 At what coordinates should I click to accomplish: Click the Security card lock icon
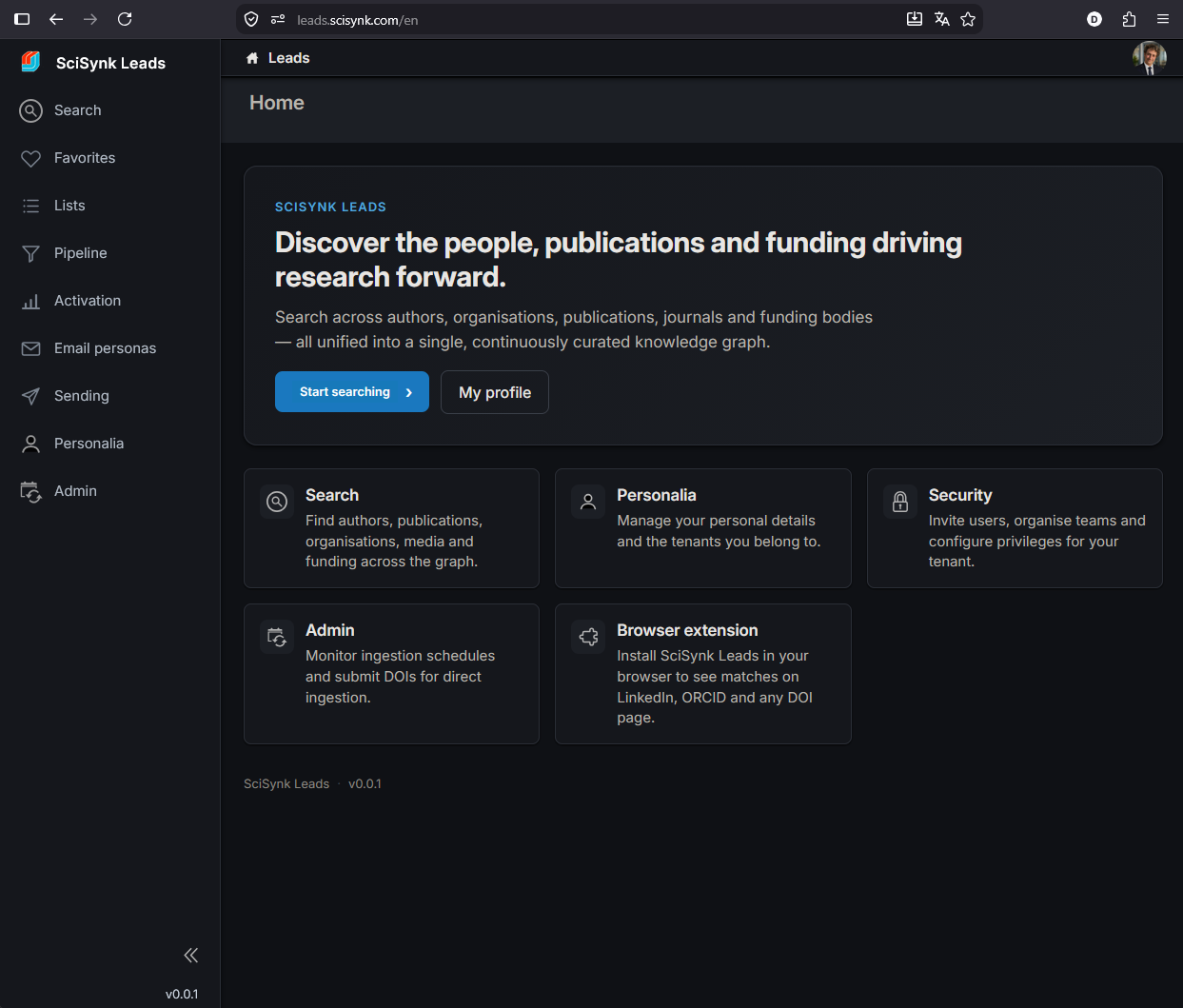(x=900, y=502)
